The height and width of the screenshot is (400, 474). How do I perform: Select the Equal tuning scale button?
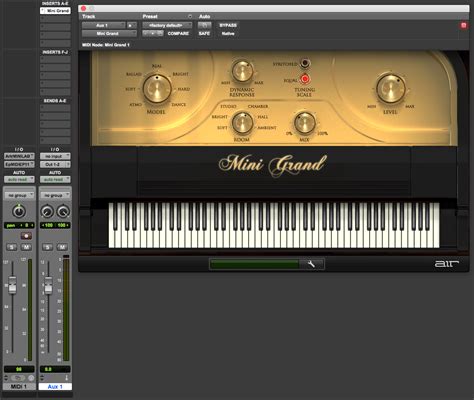pyautogui.click(x=305, y=79)
